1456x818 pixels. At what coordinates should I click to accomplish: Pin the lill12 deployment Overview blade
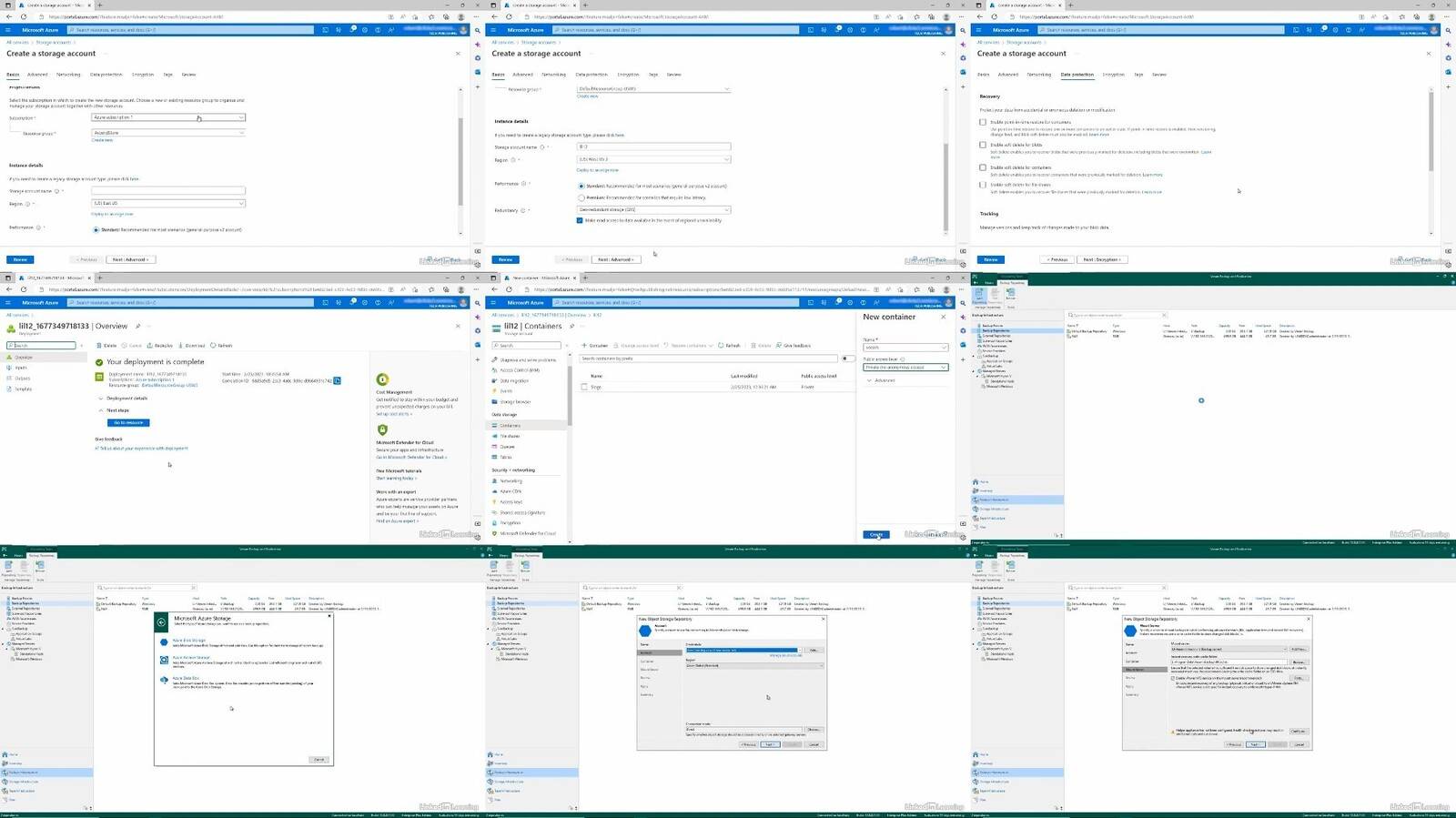point(138,326)
